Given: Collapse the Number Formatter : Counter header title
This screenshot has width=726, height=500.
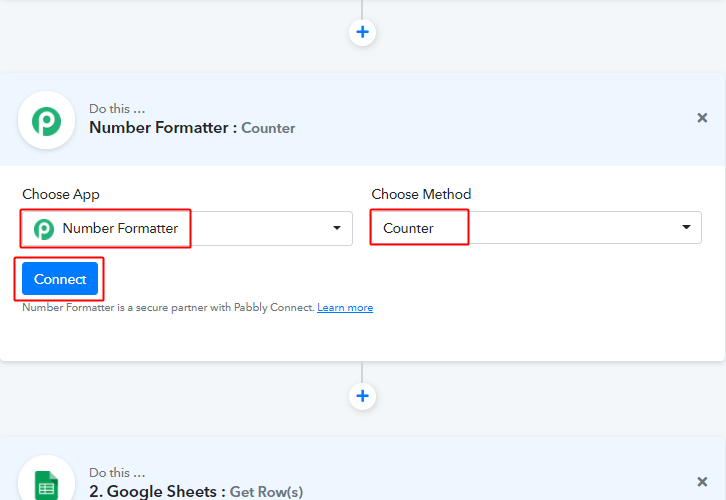Looking at the screenshot, I should tap(192, 128).
